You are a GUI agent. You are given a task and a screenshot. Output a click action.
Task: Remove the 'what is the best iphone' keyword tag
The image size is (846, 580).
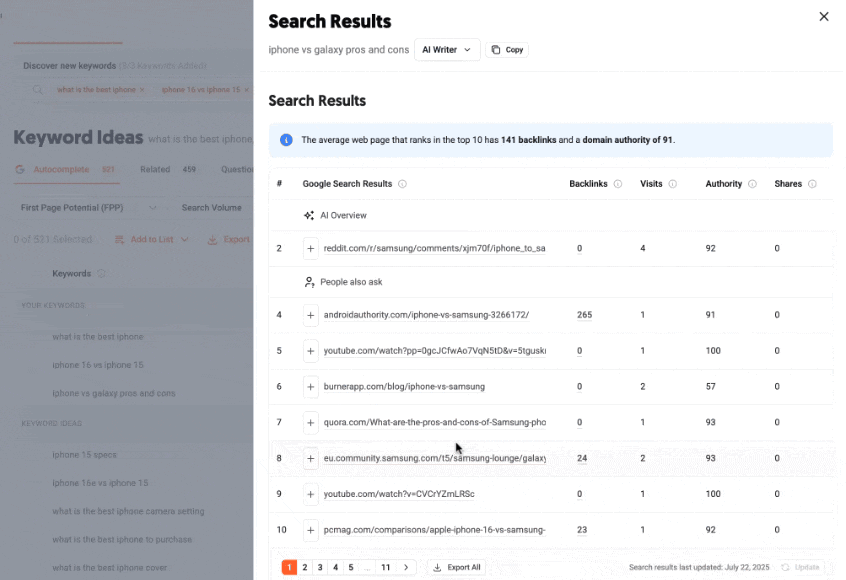click(142, 90)
